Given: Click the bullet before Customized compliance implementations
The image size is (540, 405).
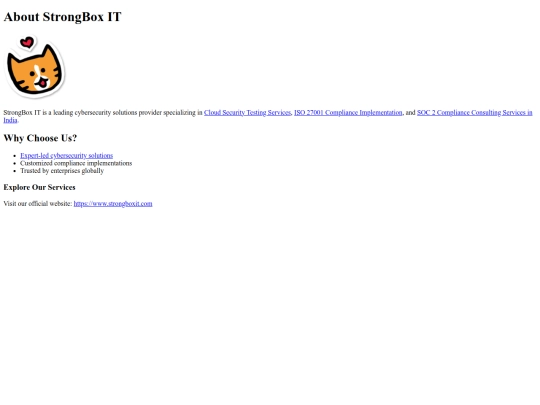Looking at the screenshot, I should pos(14,164).
